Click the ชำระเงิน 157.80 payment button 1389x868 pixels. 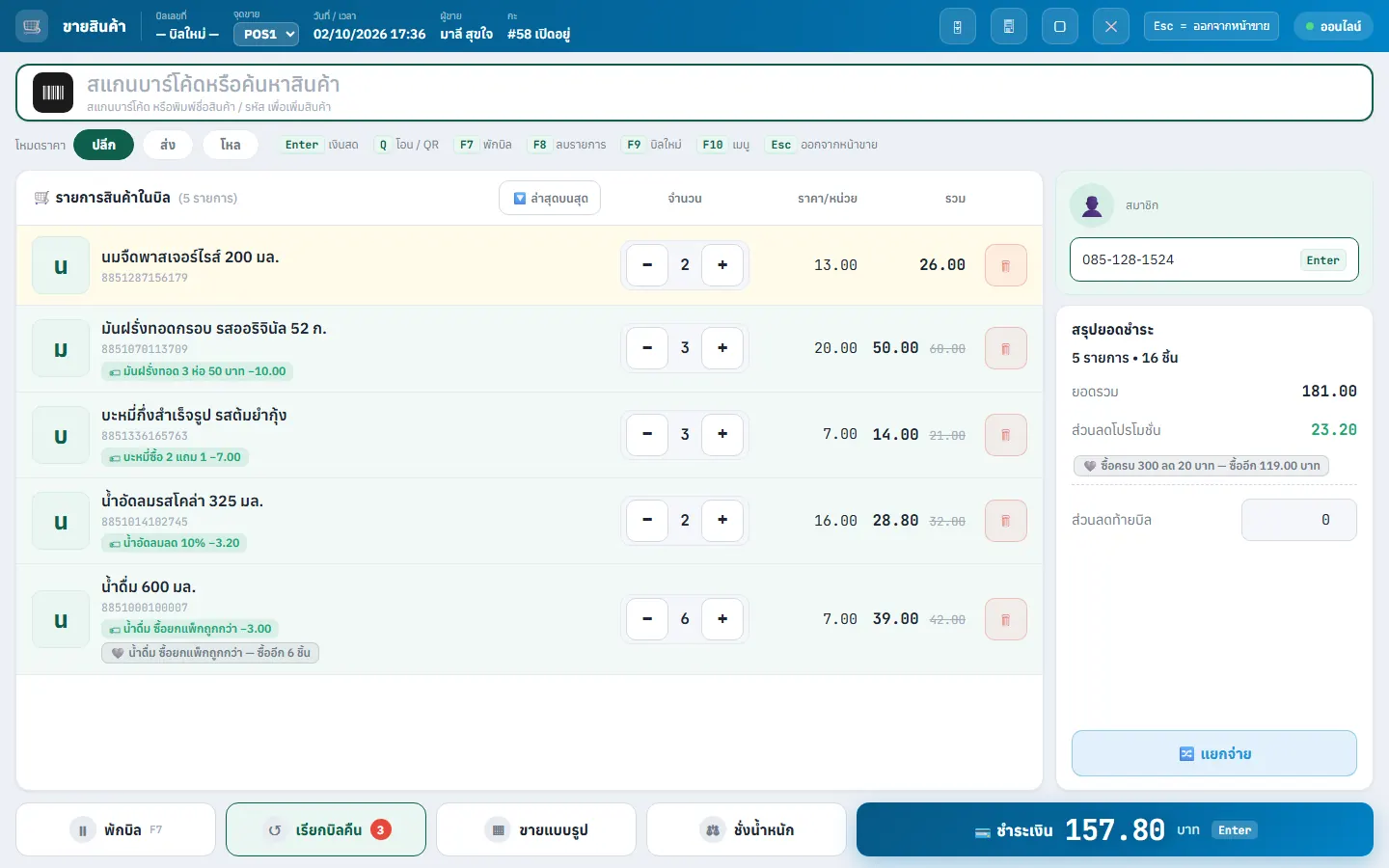click(1115, 829)
